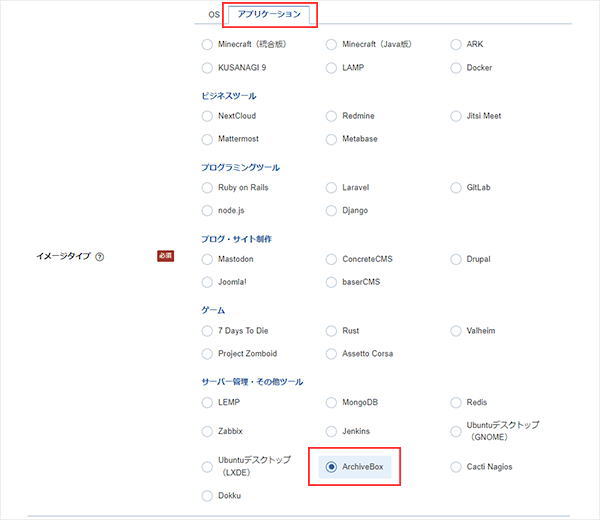The width and height of the screenshot is (600, 520).
Task: Click the プログラミングツール category heading
Action: (x=241, y=167)
